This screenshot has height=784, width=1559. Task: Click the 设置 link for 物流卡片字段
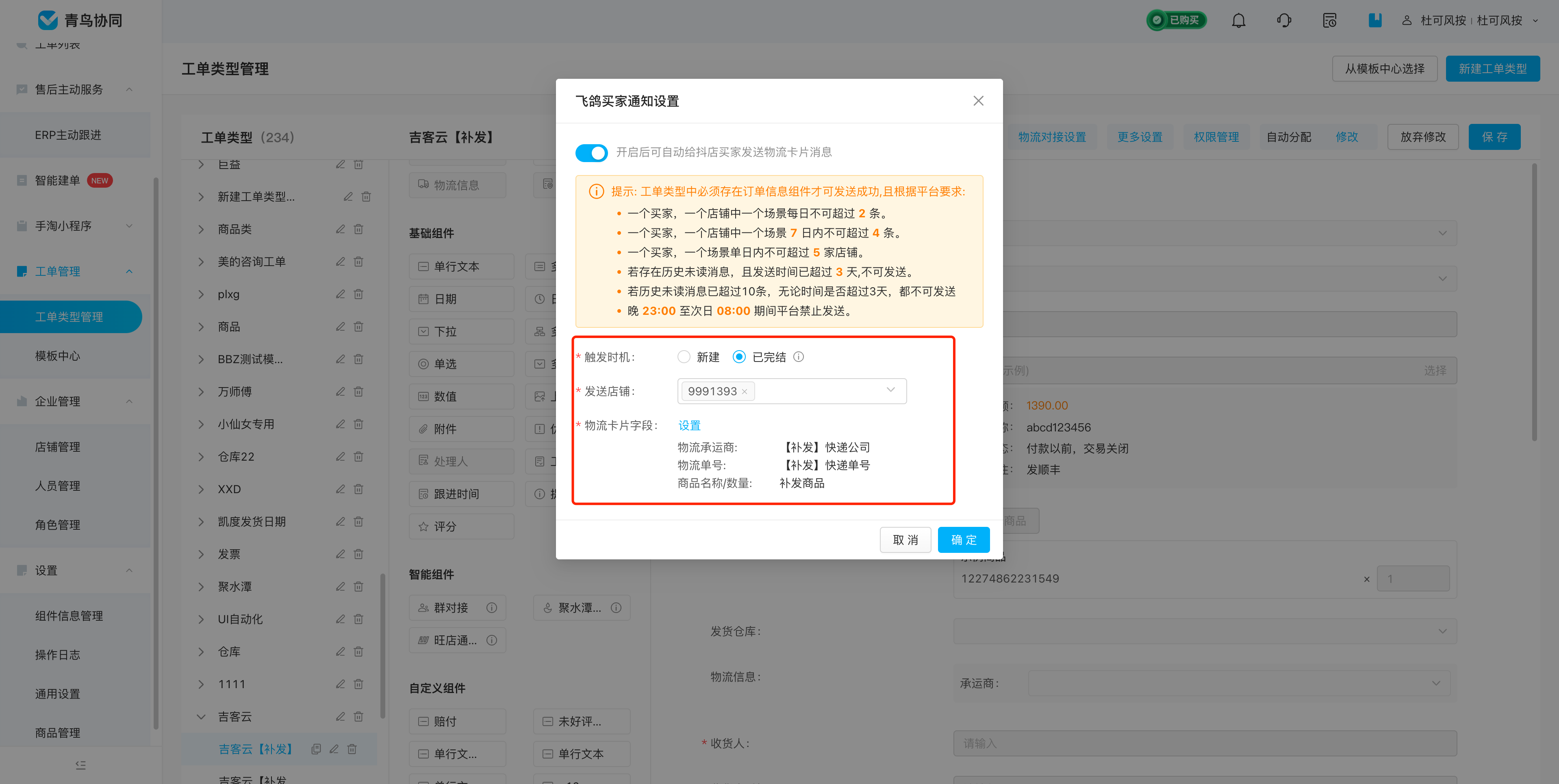pyautogui.click(x=689, y=425)
